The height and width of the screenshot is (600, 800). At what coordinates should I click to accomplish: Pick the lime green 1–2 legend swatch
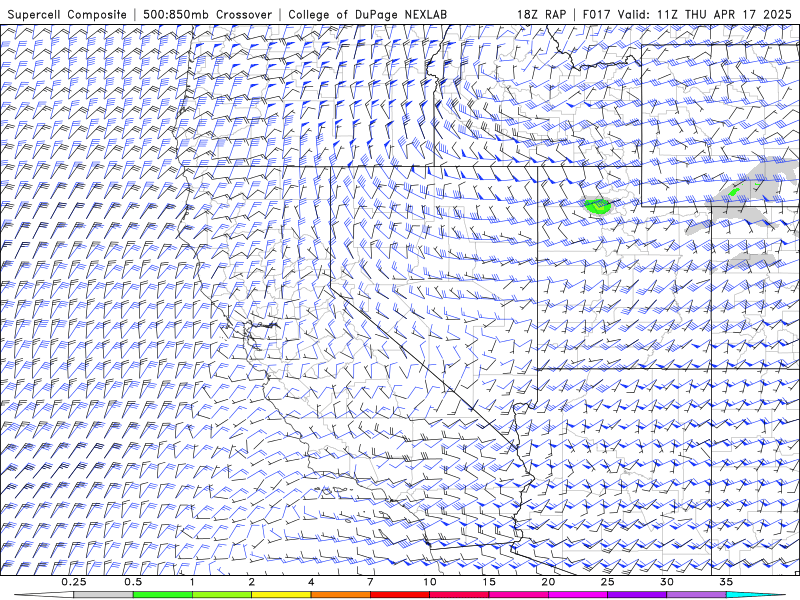(x=222, y=595)
